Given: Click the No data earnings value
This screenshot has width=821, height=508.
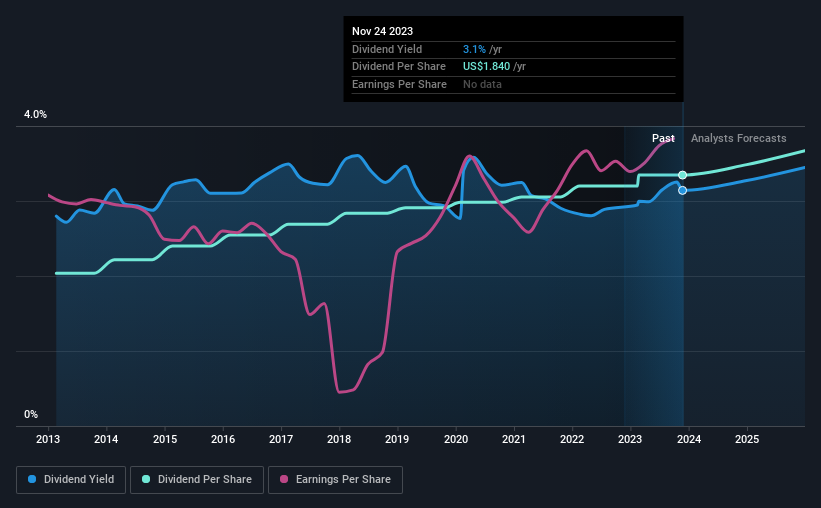Looking at the screenshot, I should point(482,84).
